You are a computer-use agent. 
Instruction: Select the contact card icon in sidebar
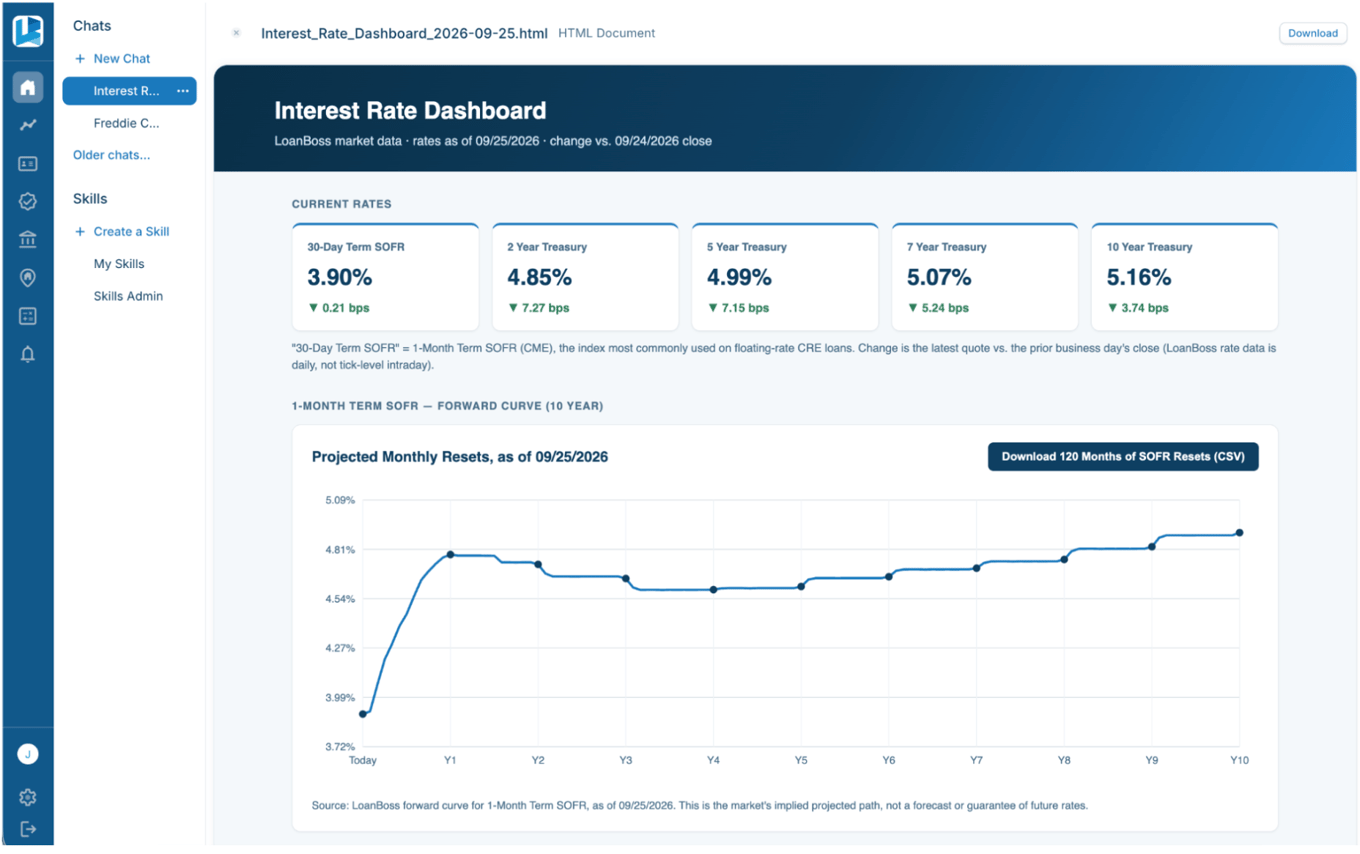point(28,164)
